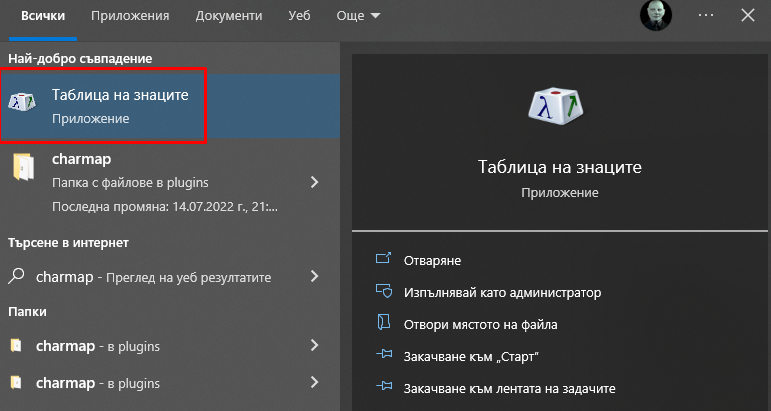771x411 pixels.
Task: Switch to the Всички tab
Action: click(43, 16)
